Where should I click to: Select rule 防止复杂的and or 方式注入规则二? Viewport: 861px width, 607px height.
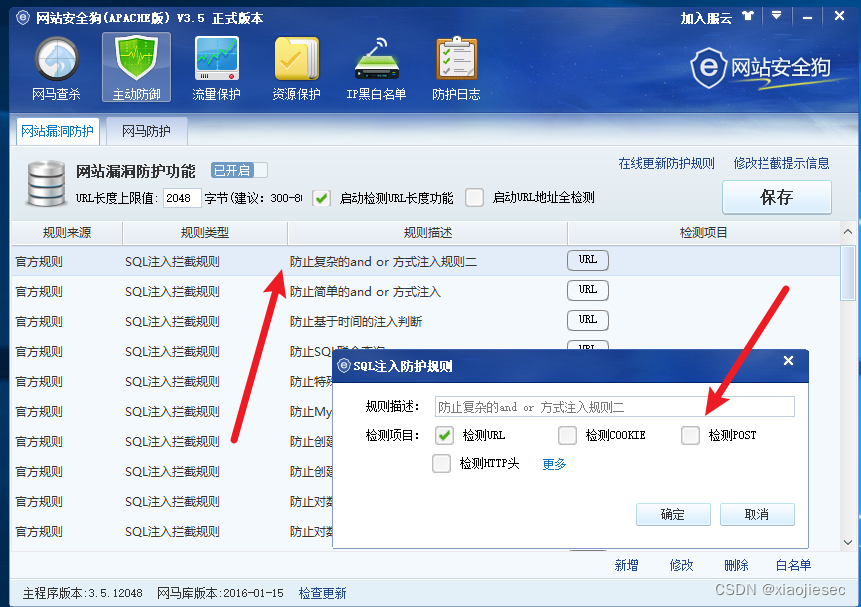tap(426, 261)
